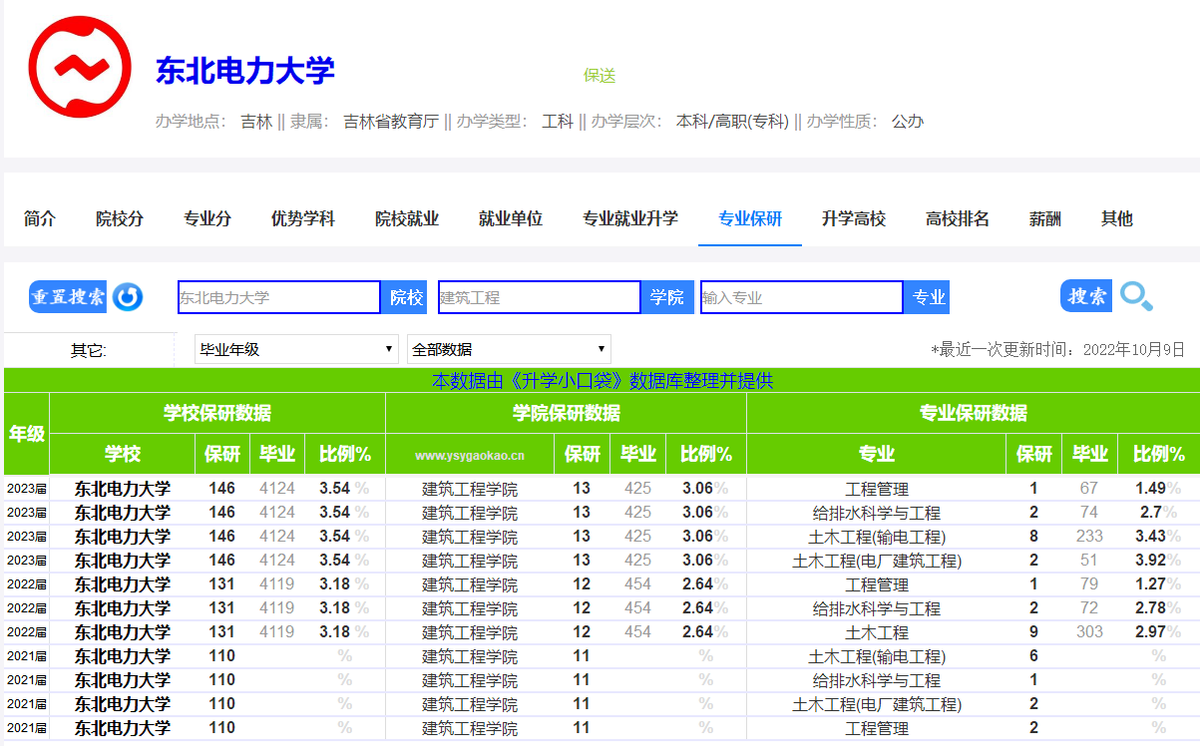Click the college input containing 建筑工程
The image size is (1200, 746).
(x=539, y=297)
